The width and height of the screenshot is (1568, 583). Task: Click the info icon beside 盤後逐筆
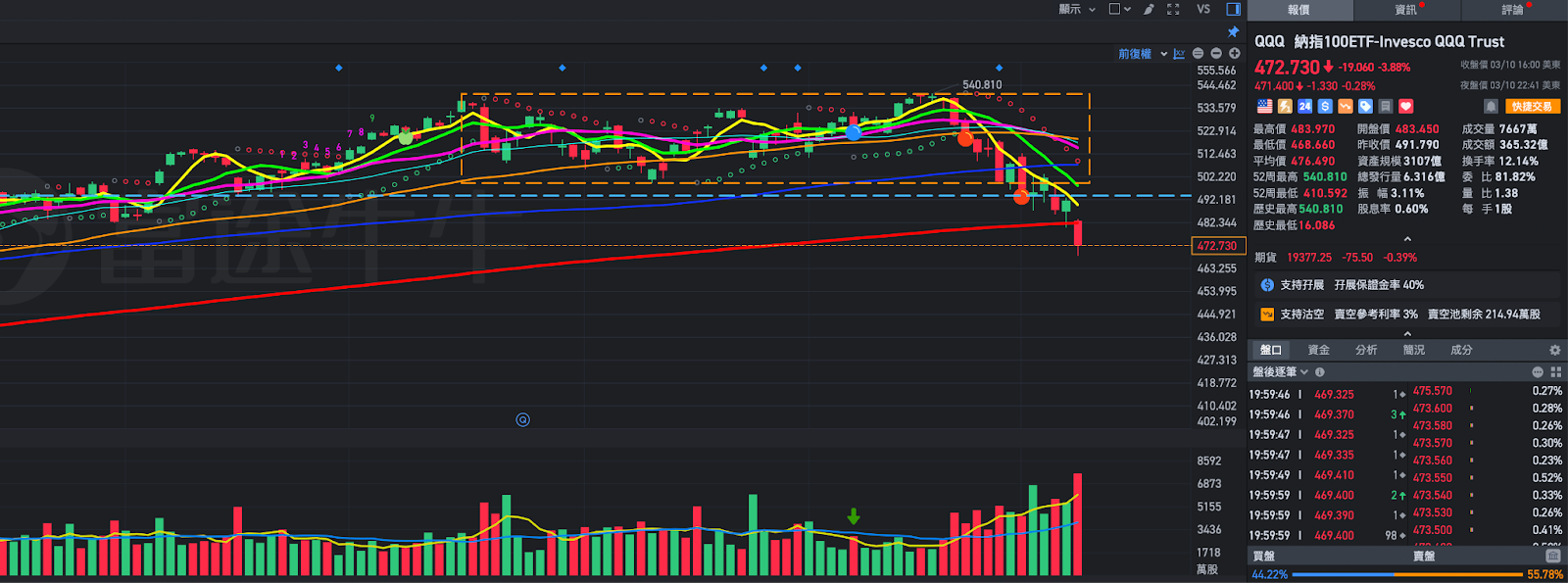[1320, 372]
